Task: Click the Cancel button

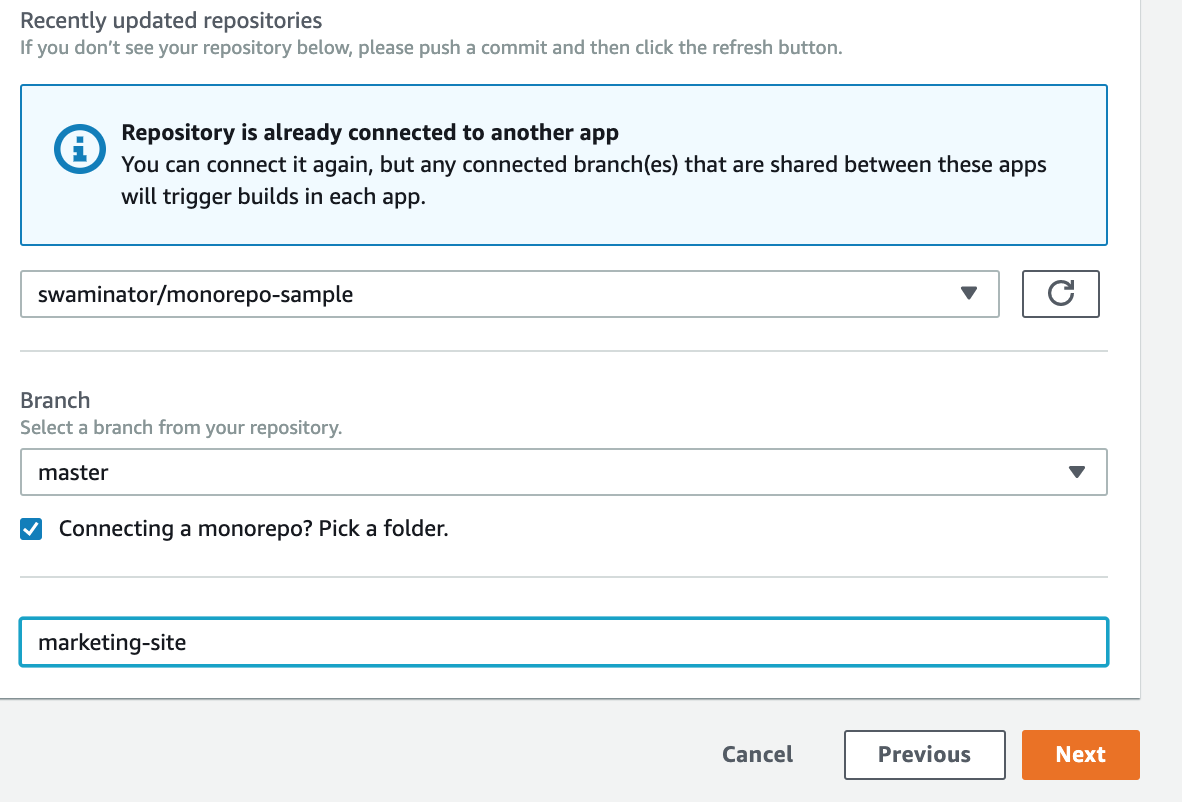Action: (757, 754)
